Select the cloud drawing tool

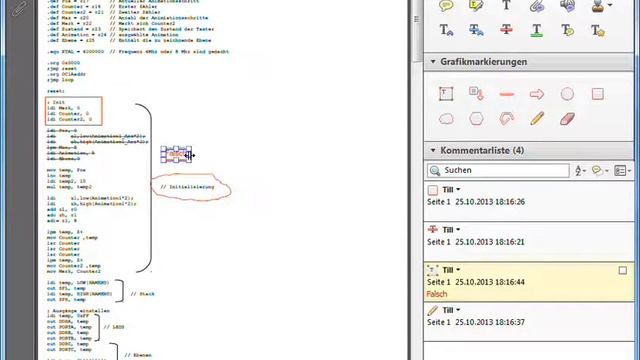tap(446, 119)
